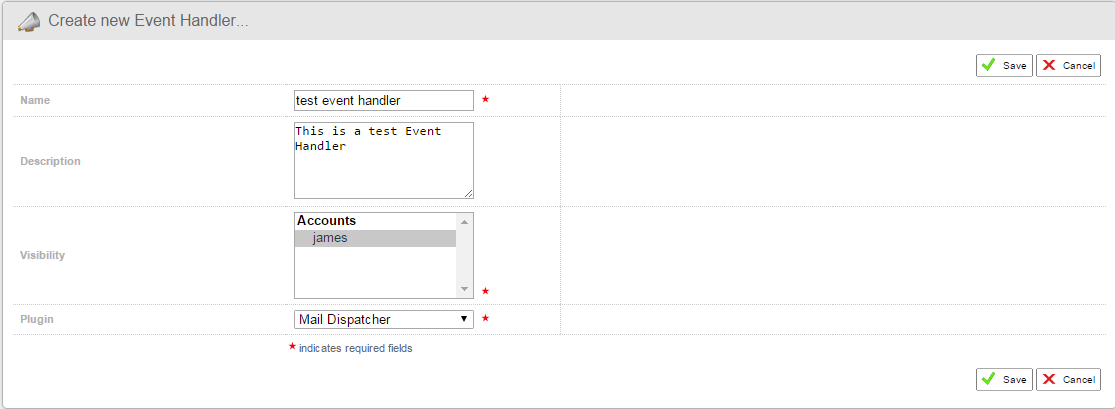Click the red asterisk beside Plugin dropdown
Image resolution: width=1115 pixels, height=409 pixels.
click(486, 319)
